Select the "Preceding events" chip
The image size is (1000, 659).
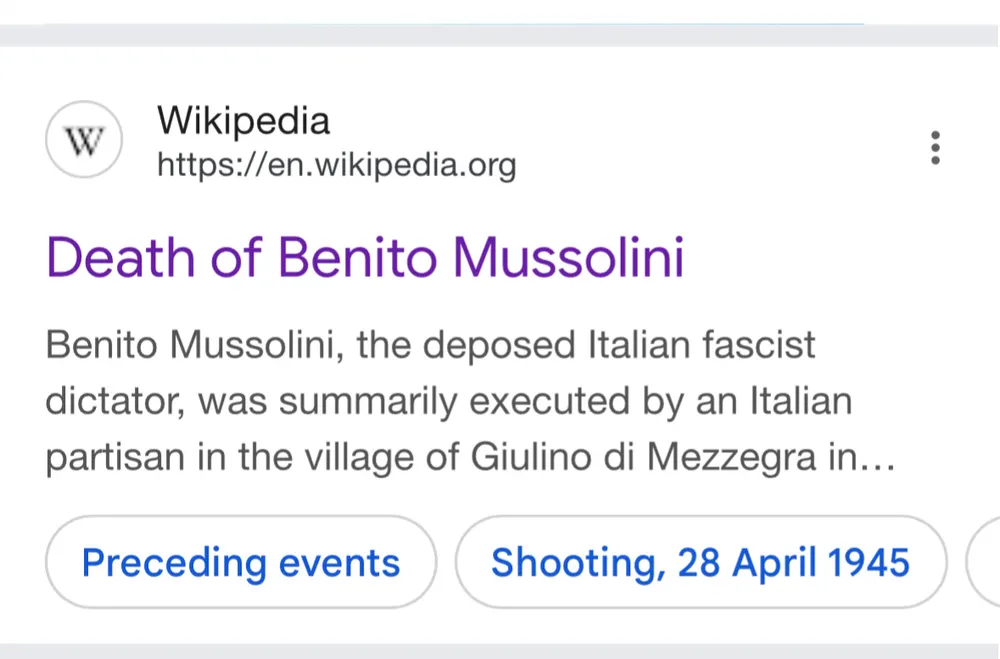click(x=241, y=562)
